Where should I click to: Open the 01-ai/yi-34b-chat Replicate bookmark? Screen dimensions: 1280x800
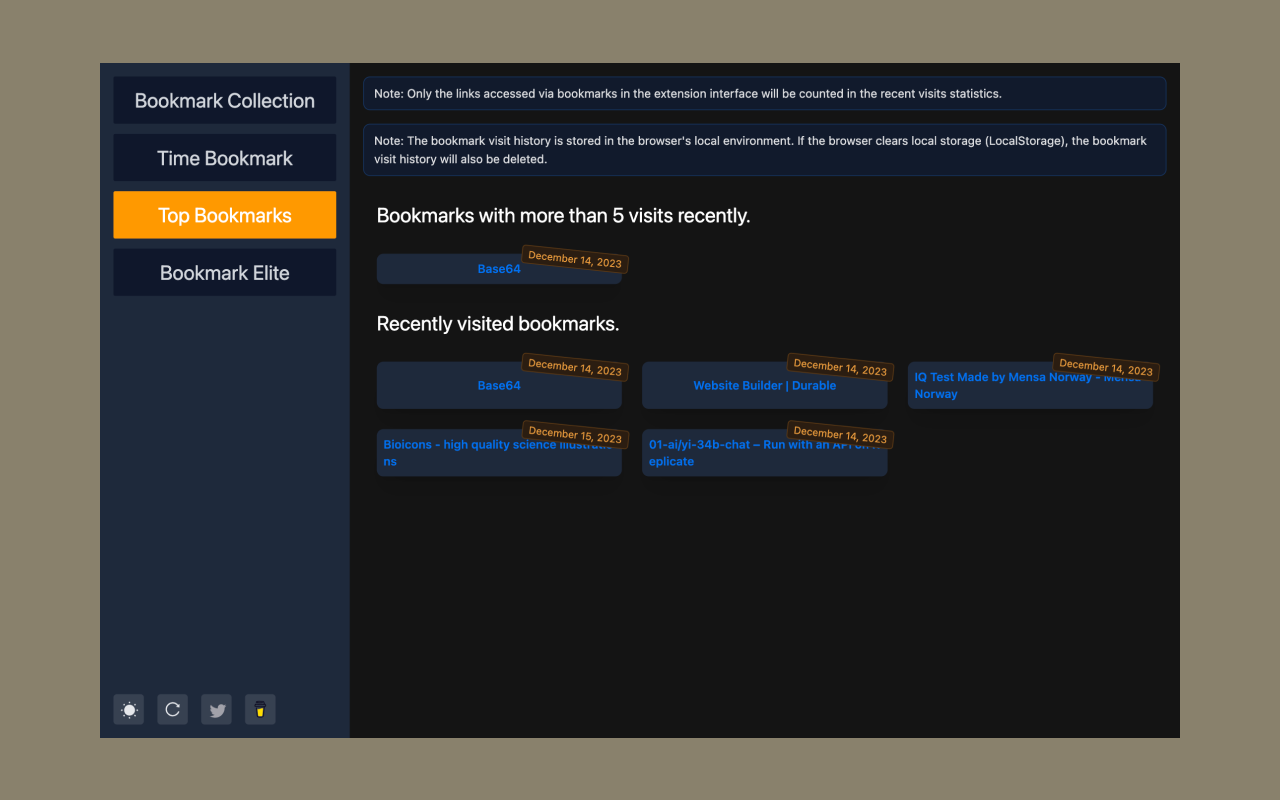[x=765, y=453]
